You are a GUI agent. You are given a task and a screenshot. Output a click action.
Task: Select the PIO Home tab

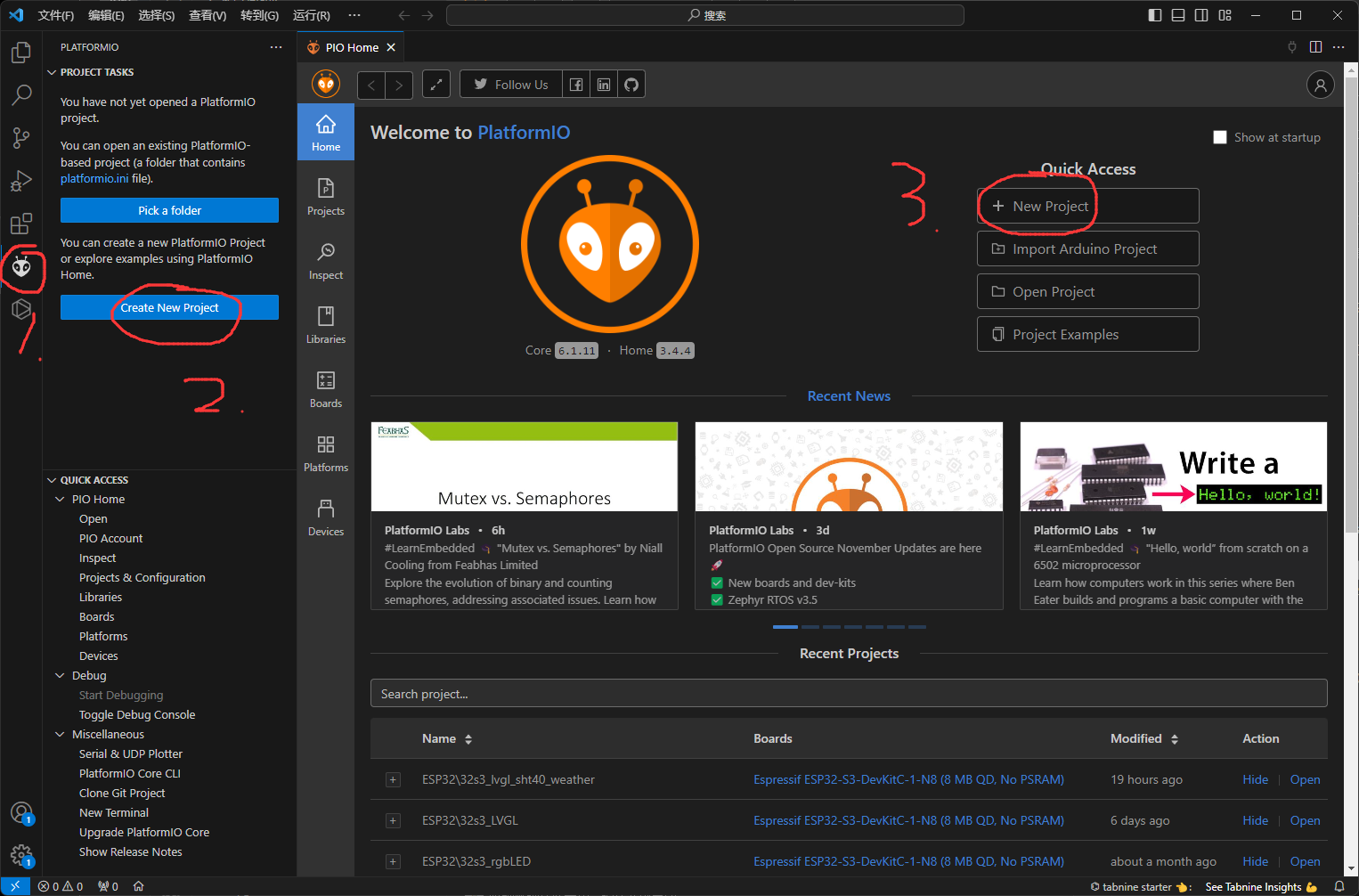(x=351, y=47)
